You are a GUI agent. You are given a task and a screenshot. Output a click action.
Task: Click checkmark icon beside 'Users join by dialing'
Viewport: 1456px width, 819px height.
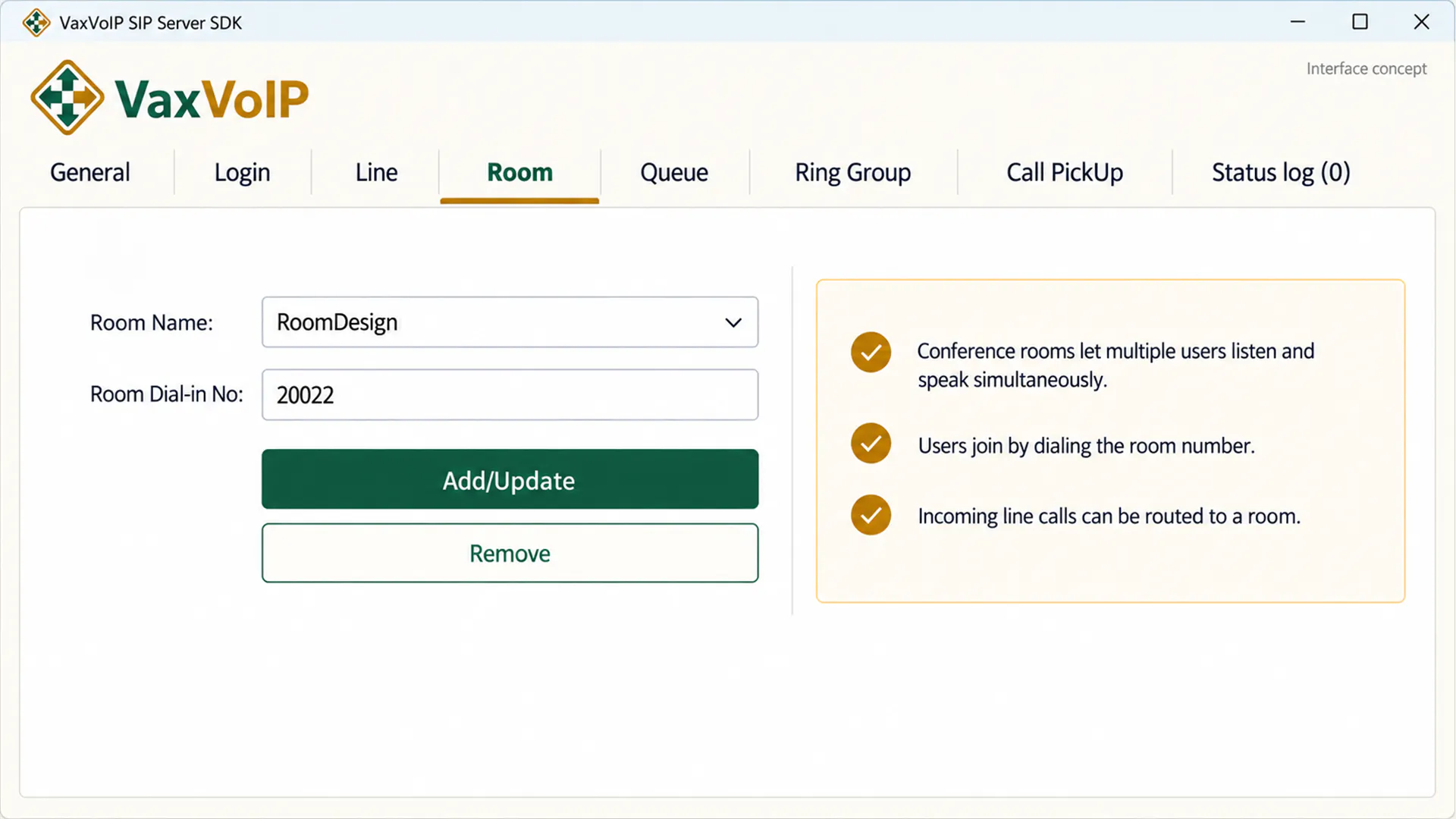click(871, 443)
